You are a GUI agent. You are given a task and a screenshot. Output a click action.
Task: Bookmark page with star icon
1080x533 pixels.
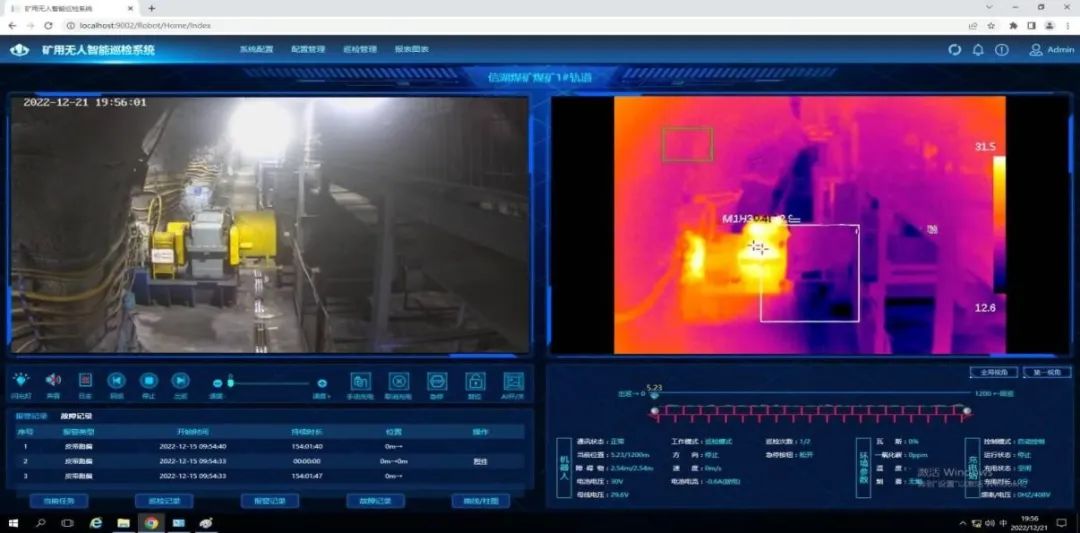coord(991,25)
